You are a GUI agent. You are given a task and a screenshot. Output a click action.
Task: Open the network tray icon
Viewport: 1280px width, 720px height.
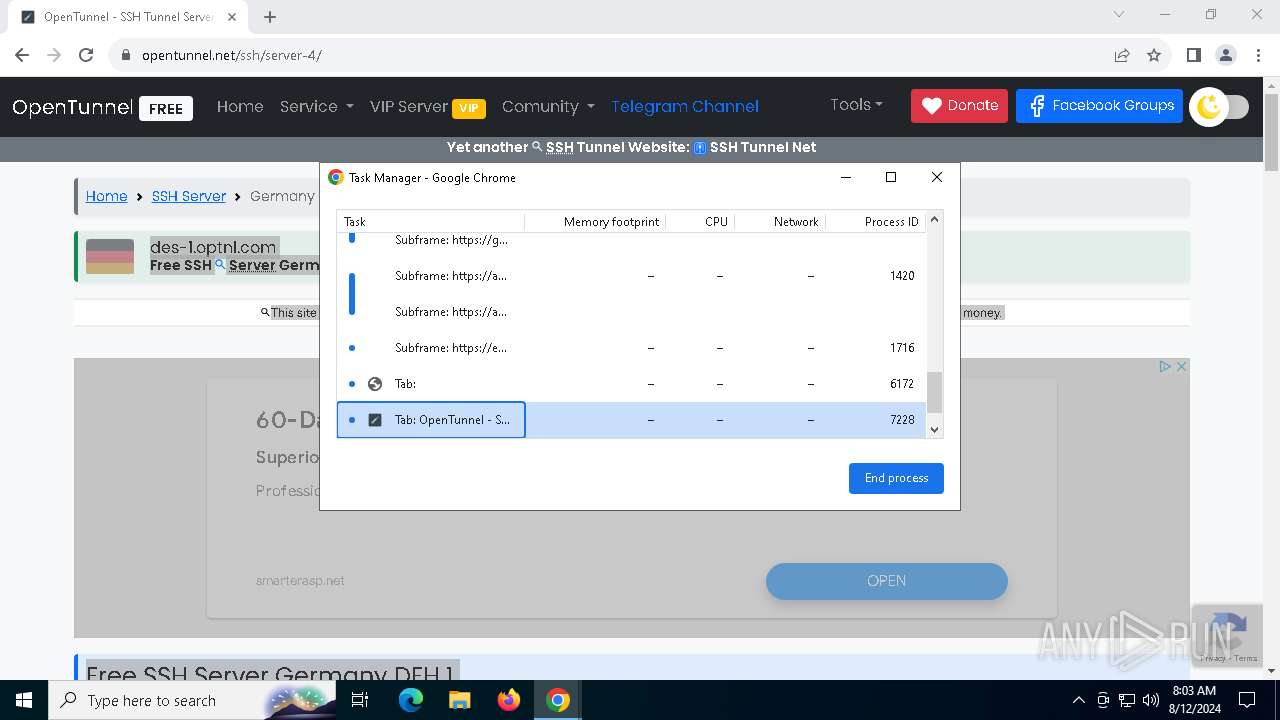point(1127,700)
